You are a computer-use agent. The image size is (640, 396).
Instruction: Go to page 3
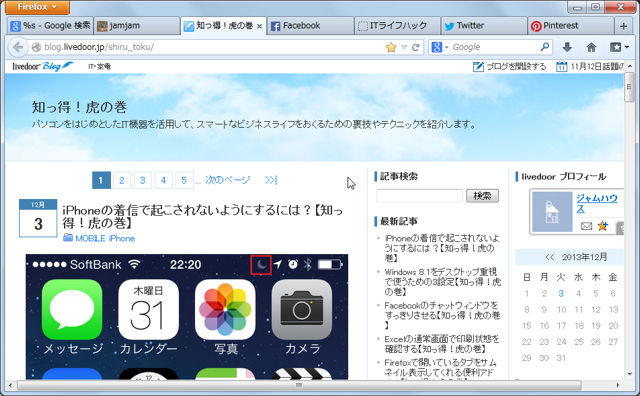pyautogui.click(x=142, y=180)
